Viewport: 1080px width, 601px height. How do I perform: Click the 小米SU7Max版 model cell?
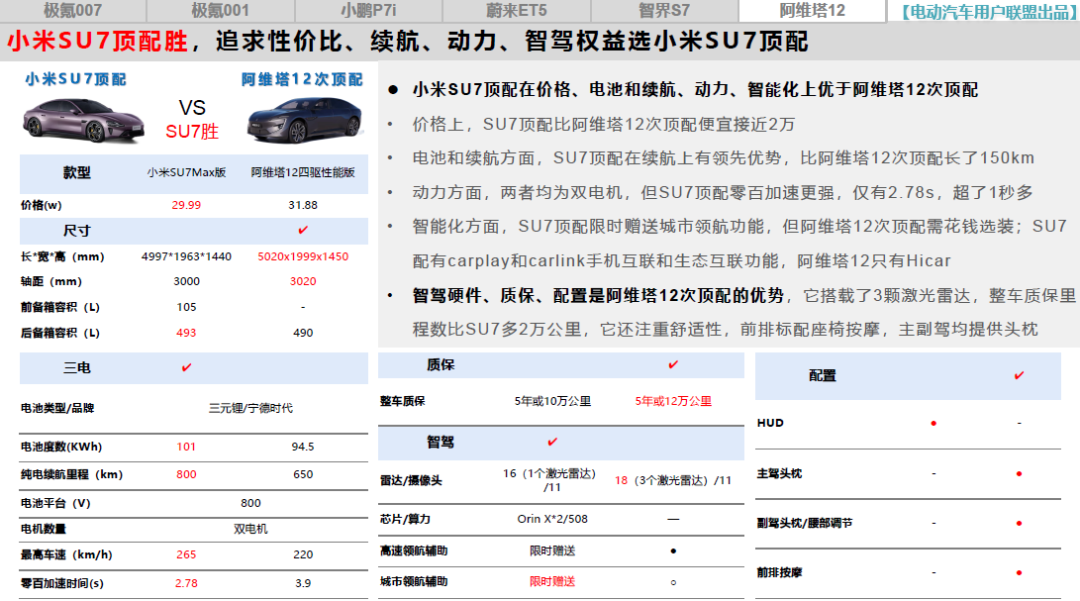point(187,172)
